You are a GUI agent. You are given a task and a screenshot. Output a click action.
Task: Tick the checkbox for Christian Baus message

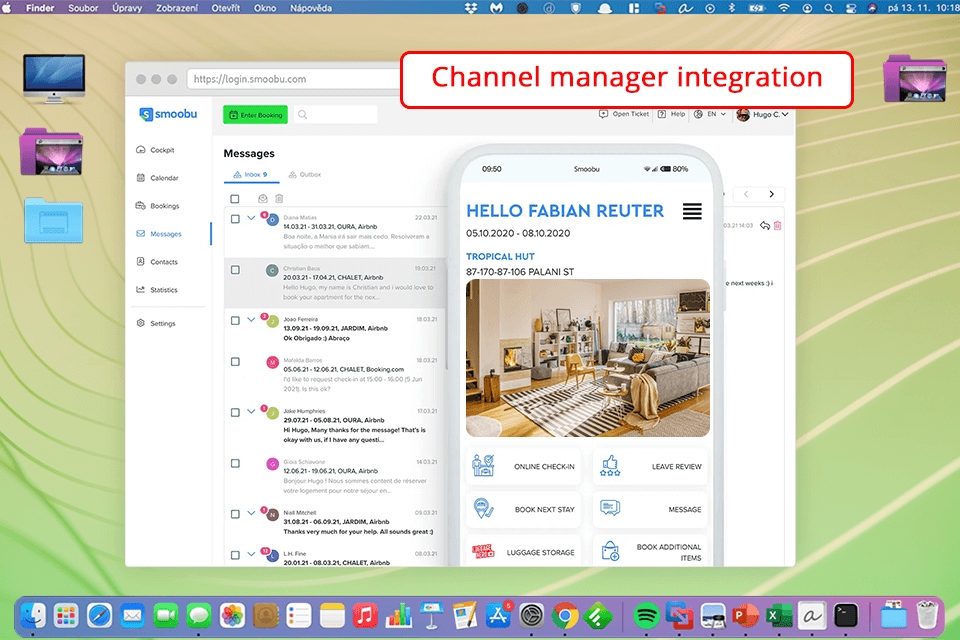[235, 269]
